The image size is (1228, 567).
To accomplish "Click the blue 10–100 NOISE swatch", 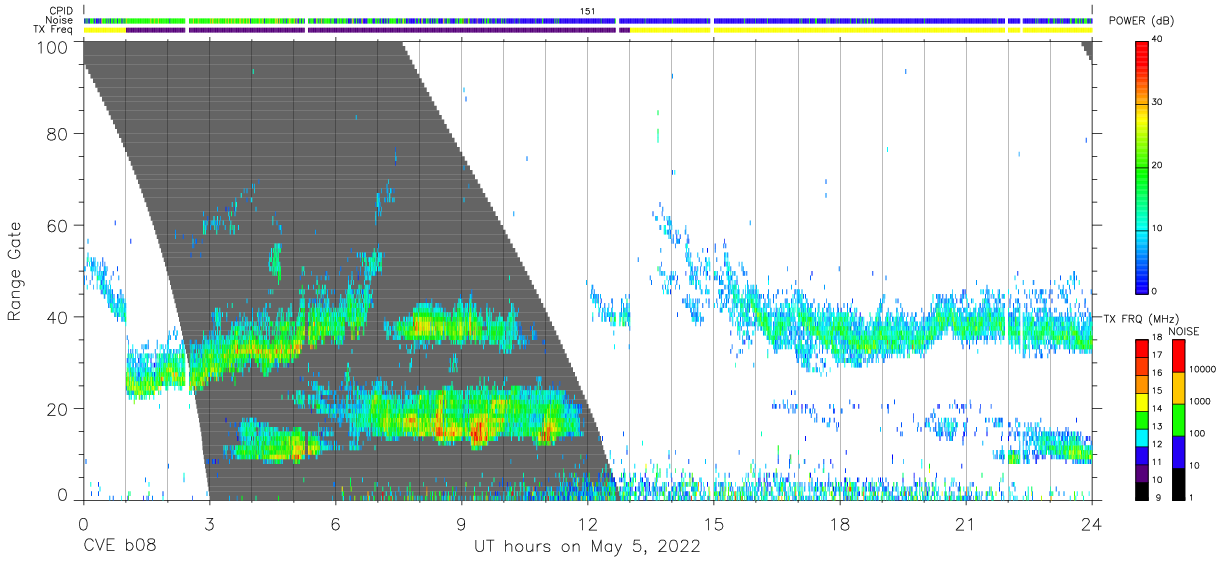I will (1178, 451).
